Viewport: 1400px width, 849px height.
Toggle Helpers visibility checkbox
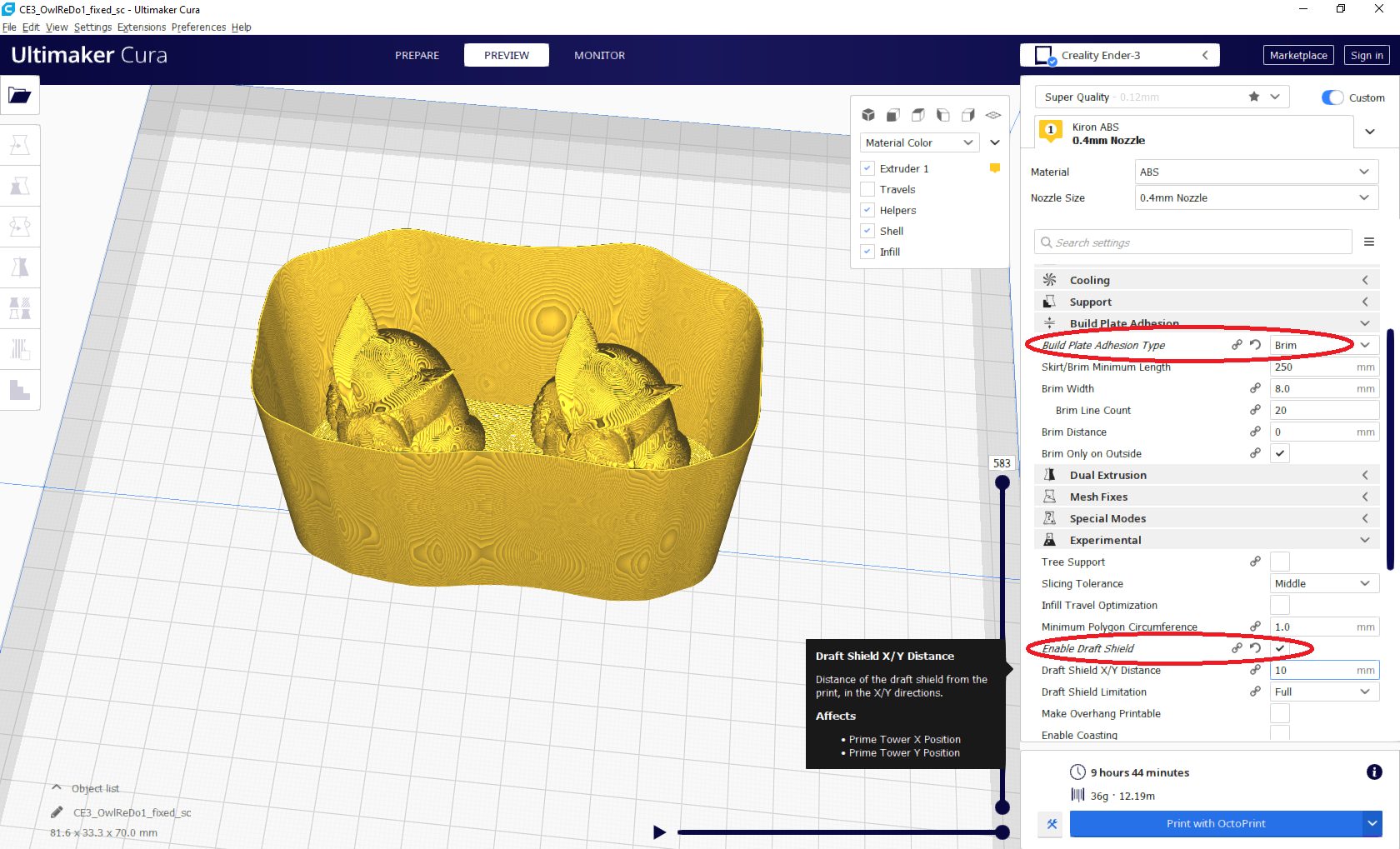[867, 210]
